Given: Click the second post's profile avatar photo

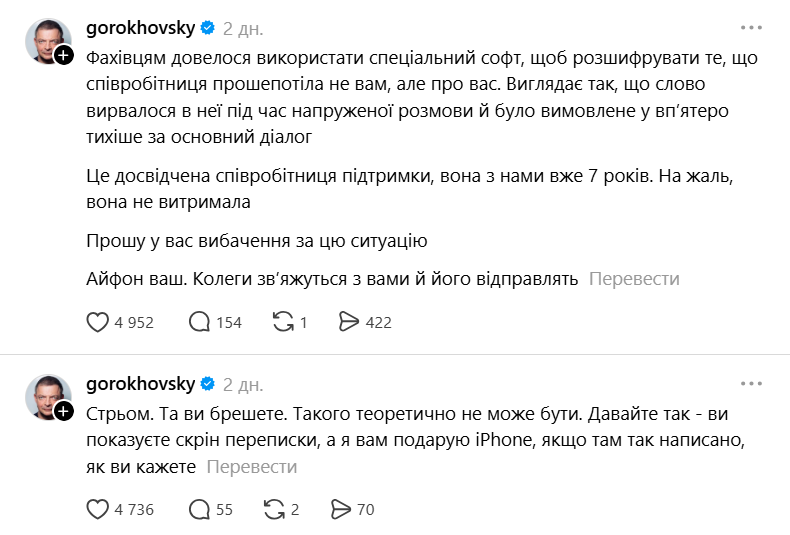Looking at the screenshot, I should tap(48, 397).
